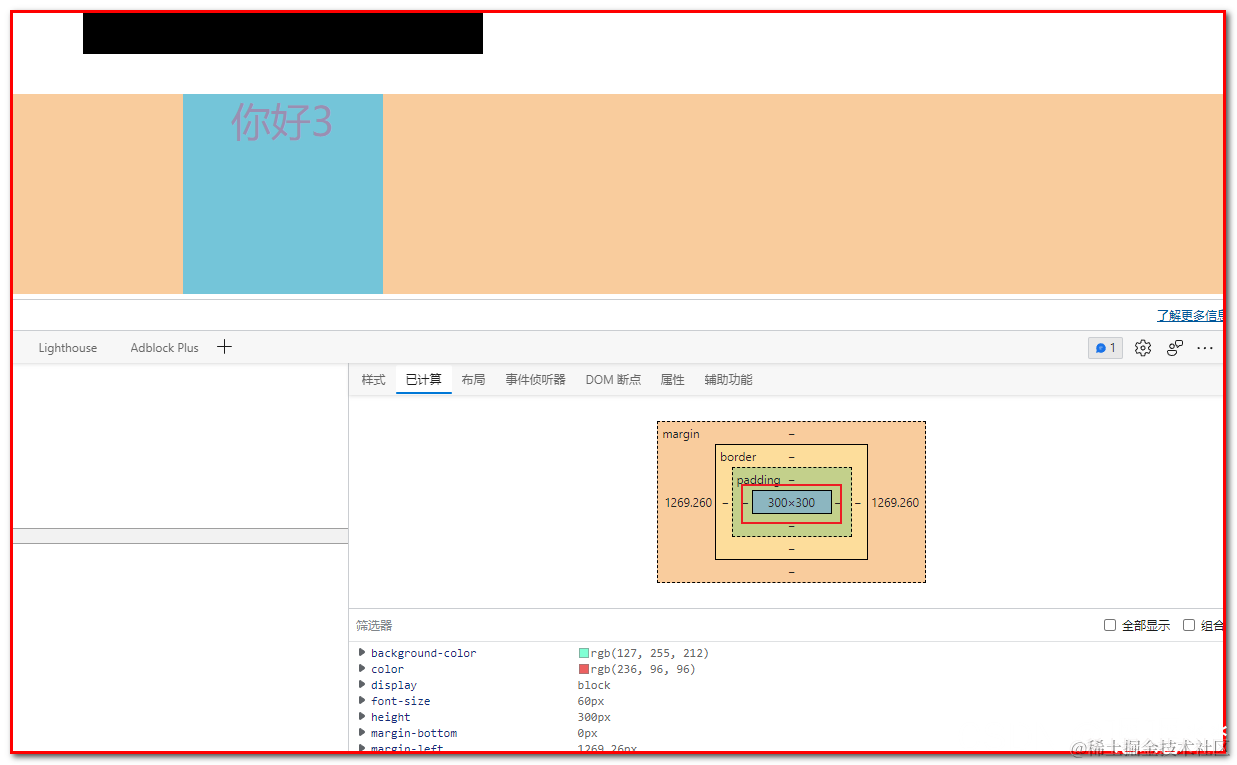1237x765 pixels.
Task: Expand the margin-bottom property
Action: [362, 732]
